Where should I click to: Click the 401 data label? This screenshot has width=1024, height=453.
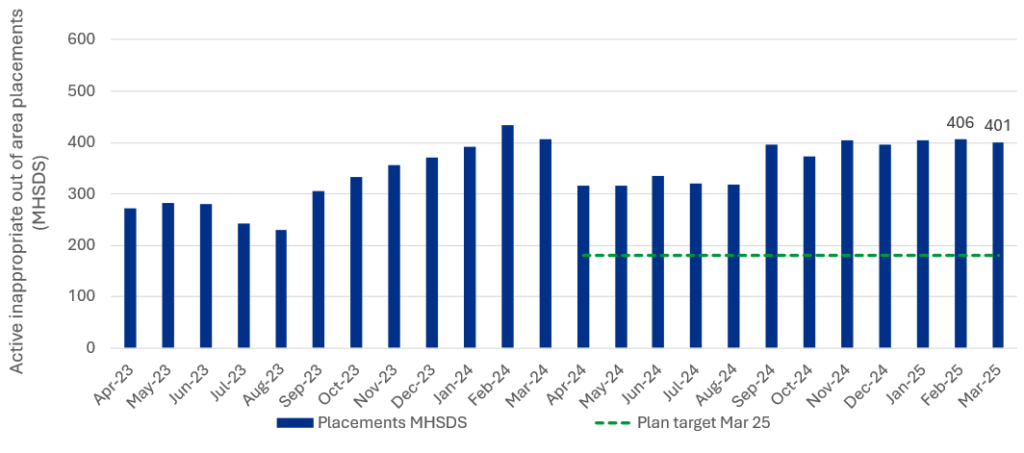[x=998, y=126]
